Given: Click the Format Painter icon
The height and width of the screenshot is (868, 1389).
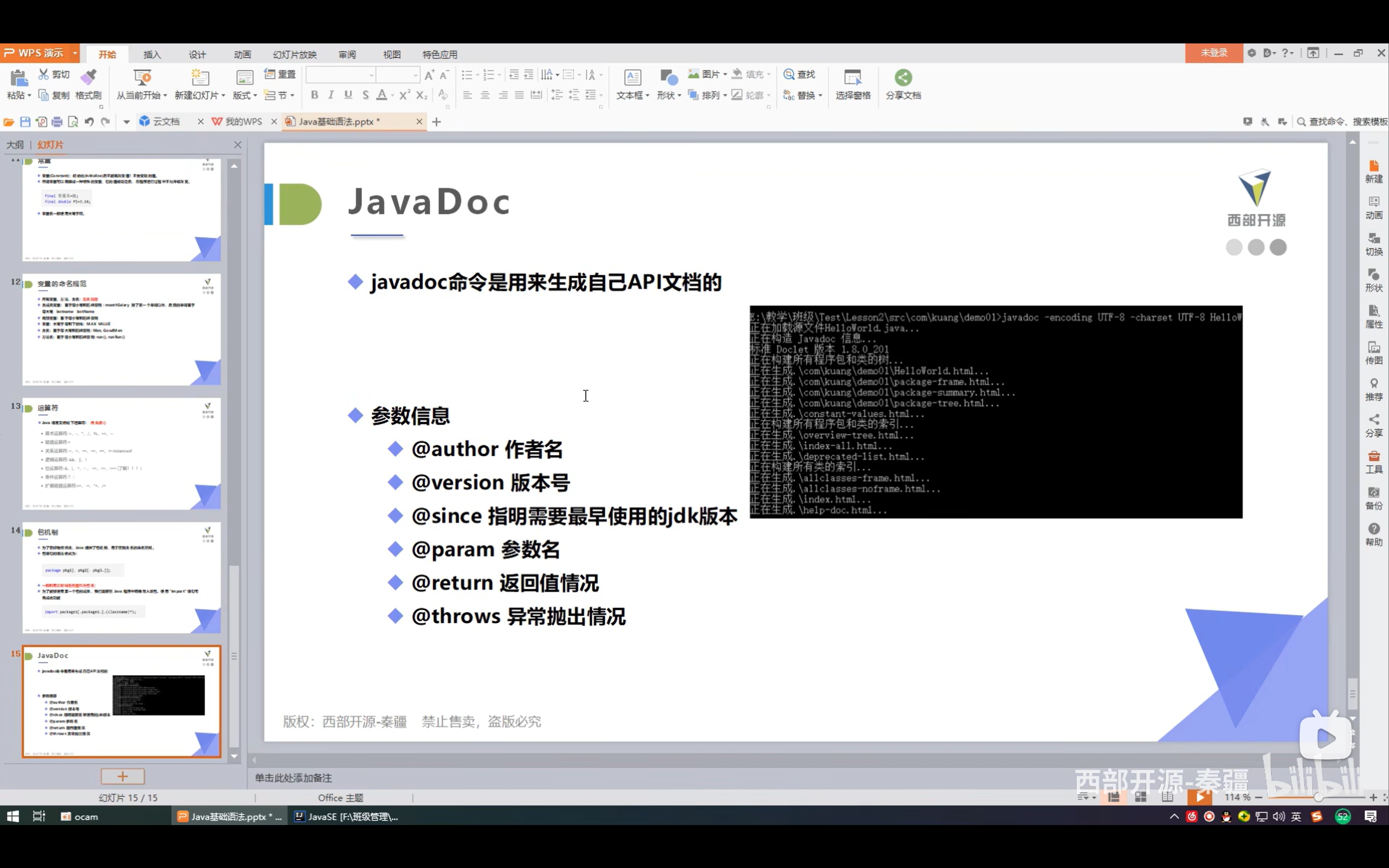Looking at the screenshot, I should [x=88, y=77].
